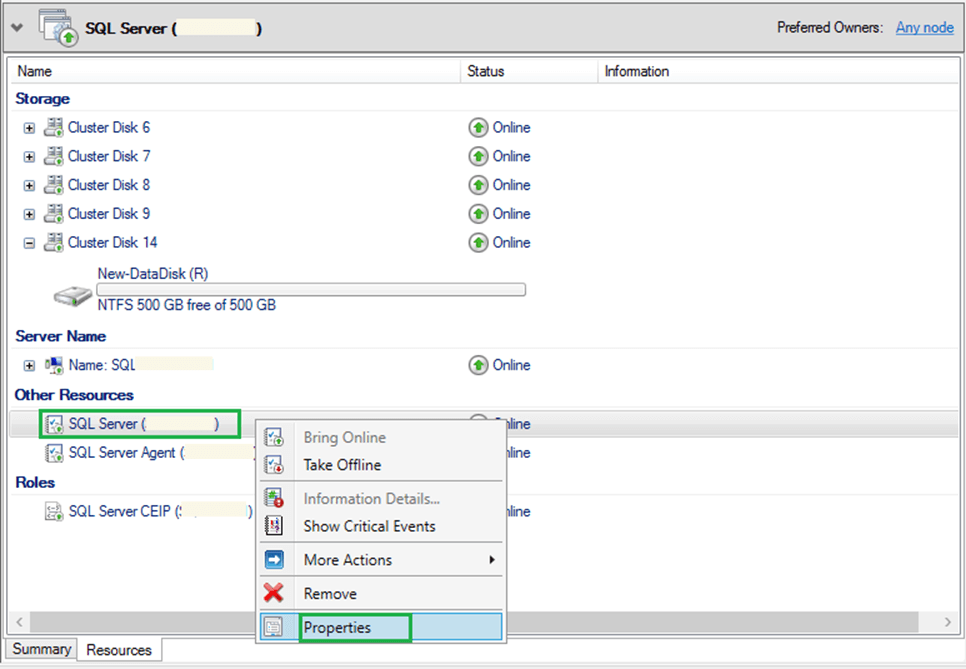Click the New-DataDisk free space bar
This screenshot has width=966, height=669.
[x=311, y=290]
